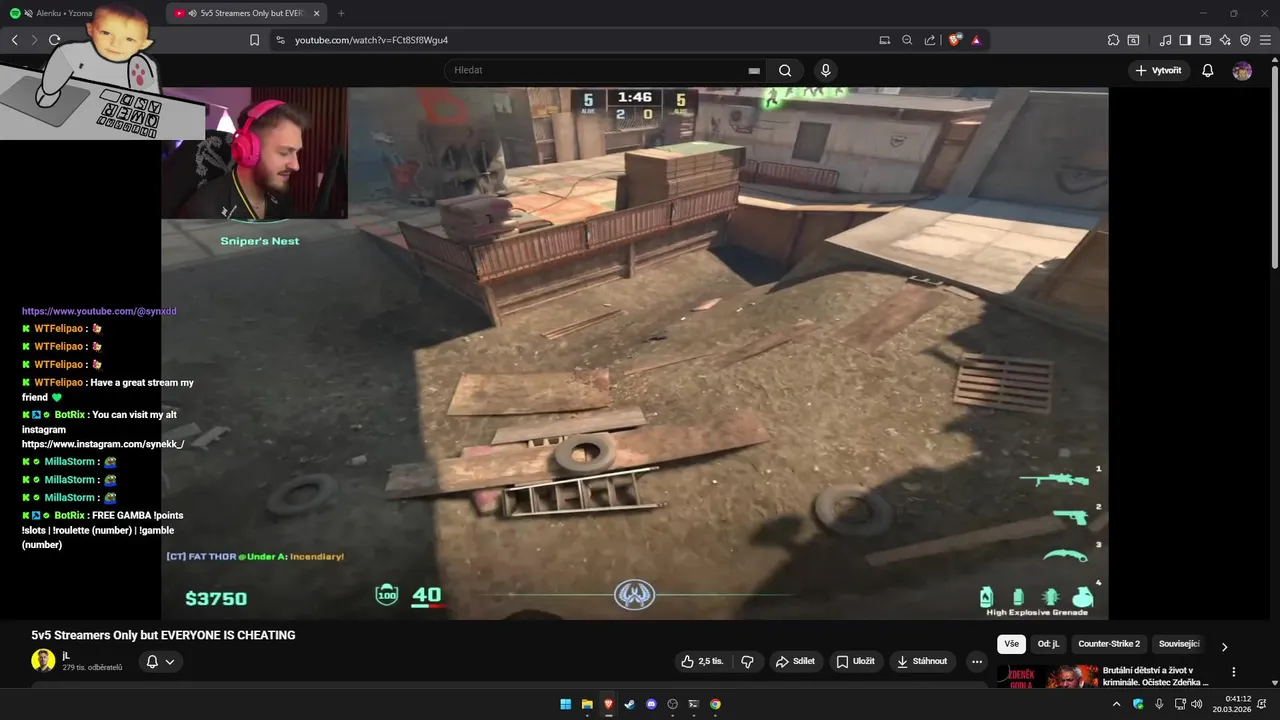The height and width of the screenshot is (720, 1280).
Task: Open Steam from the taskbar
Action: [630, 704]
